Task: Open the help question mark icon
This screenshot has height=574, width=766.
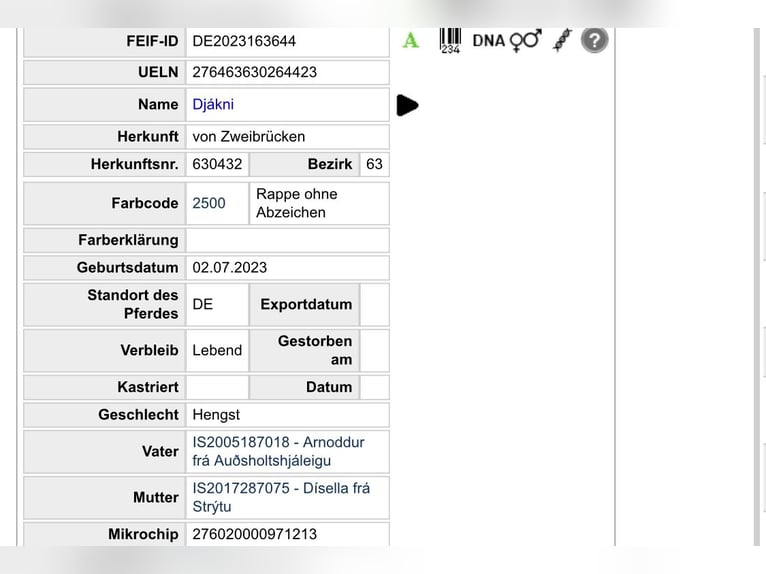Action: click(x=595, y=41)
